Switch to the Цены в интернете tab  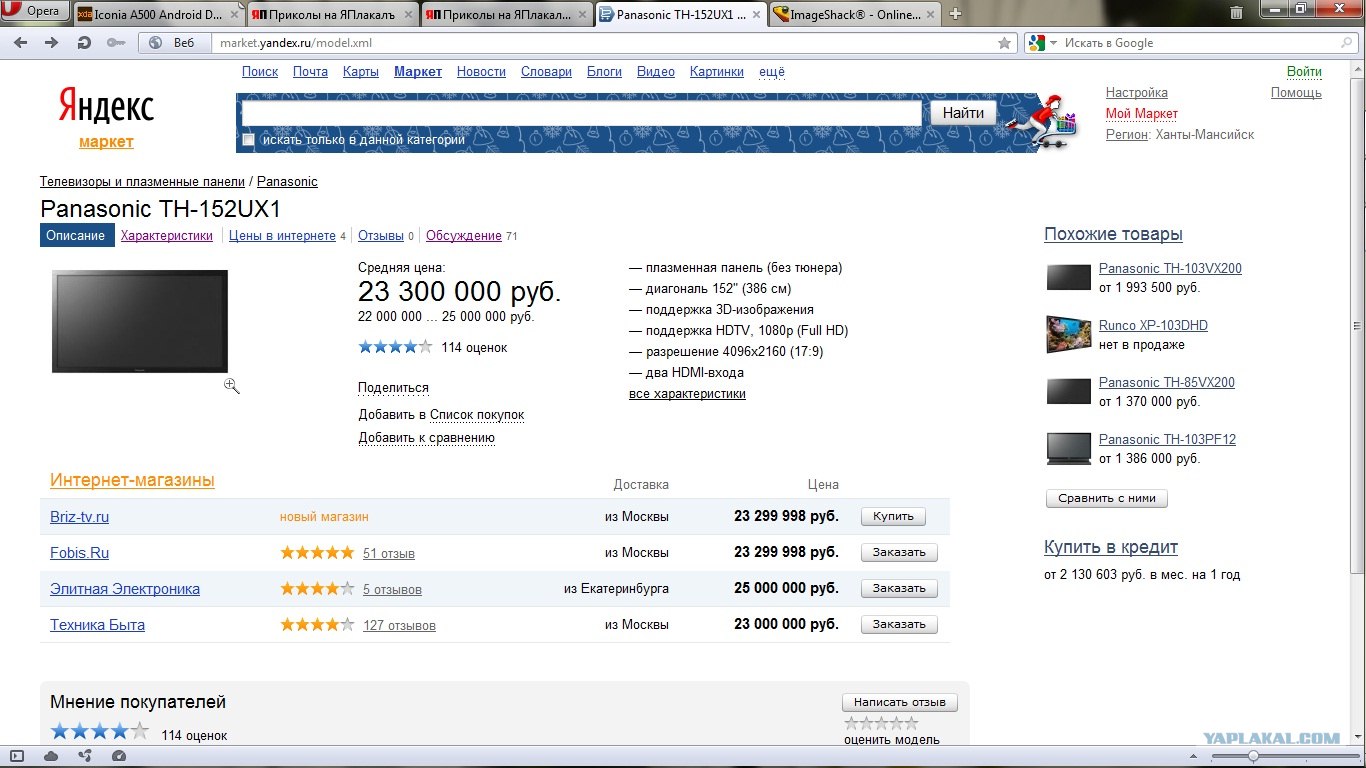pyautogui.click(x=282, y=236)
